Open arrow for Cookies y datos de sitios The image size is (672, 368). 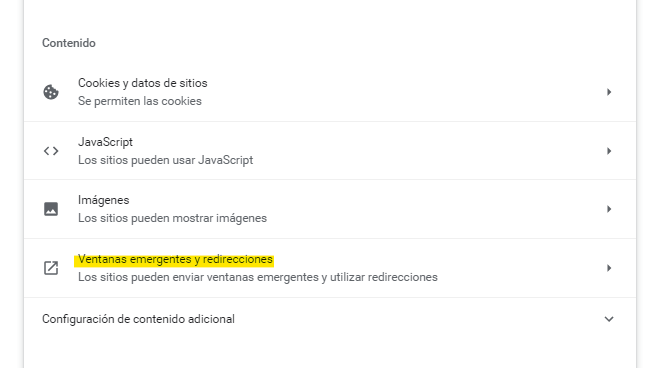pos(609,92)
